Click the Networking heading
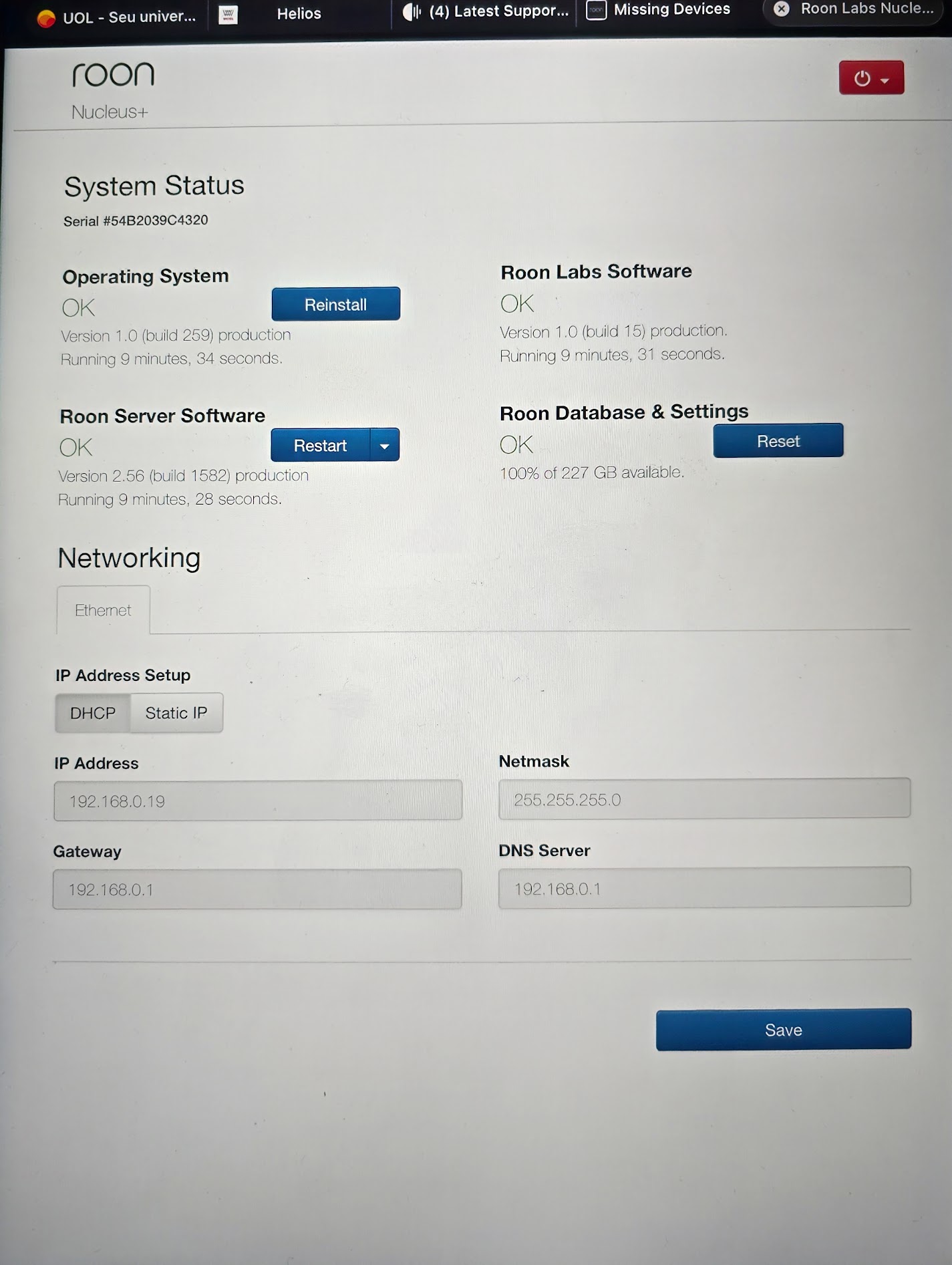This screenshot has width=952, height=1265. [129, 558]
